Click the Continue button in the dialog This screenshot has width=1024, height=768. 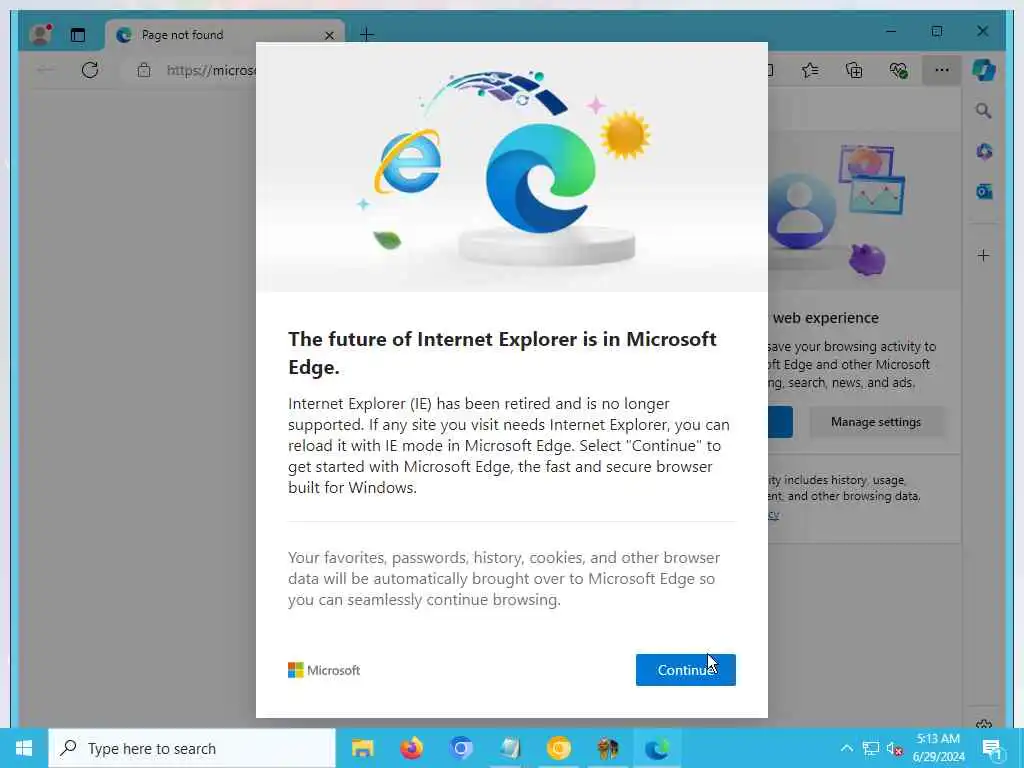685,669
